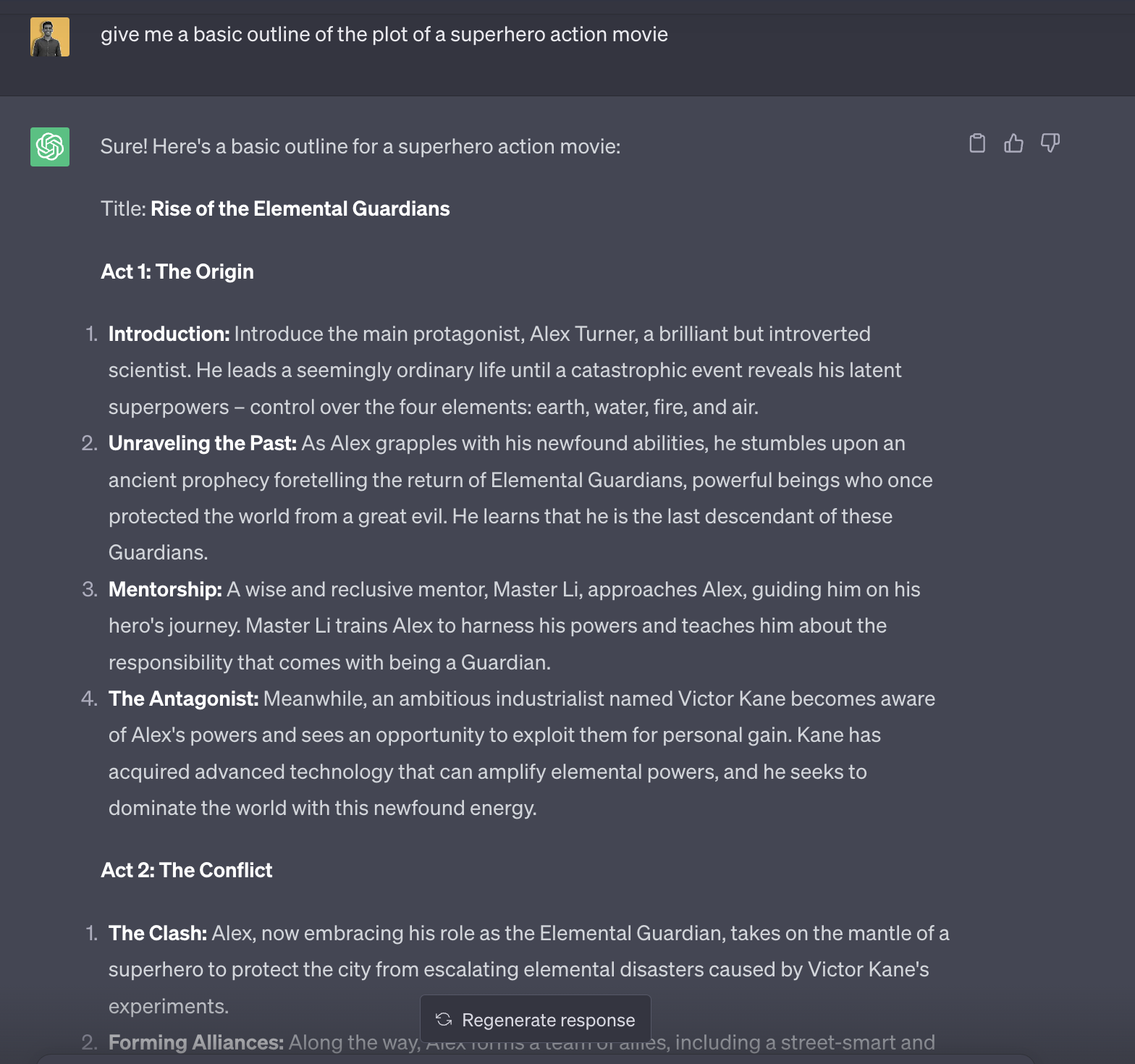Viewport: 1135px width, 1064px height.
Task: Click the bold The Antagonist: label
Action: pos(183,699)
